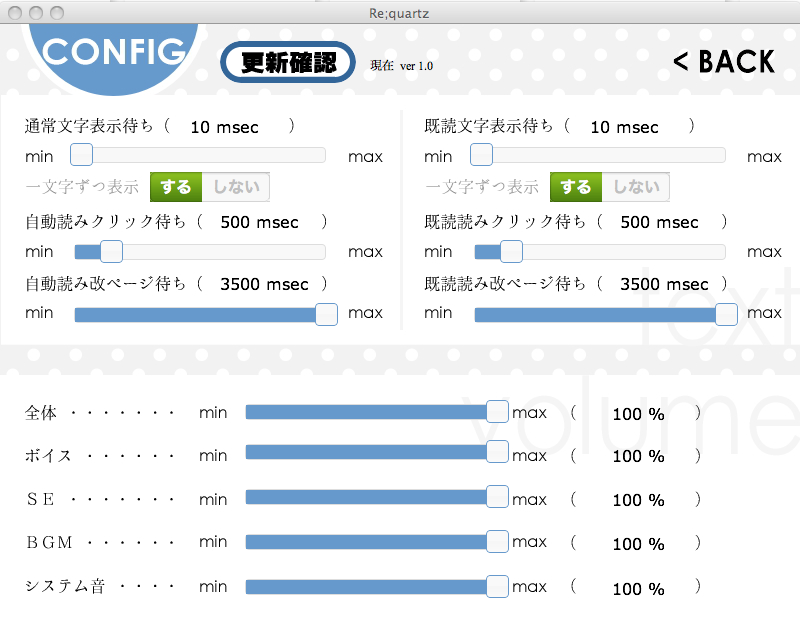Click the 既読読み改ページ待ち 3500 msec value
The width and height of the screenshot is (800, 624).
tap(664, 284)
